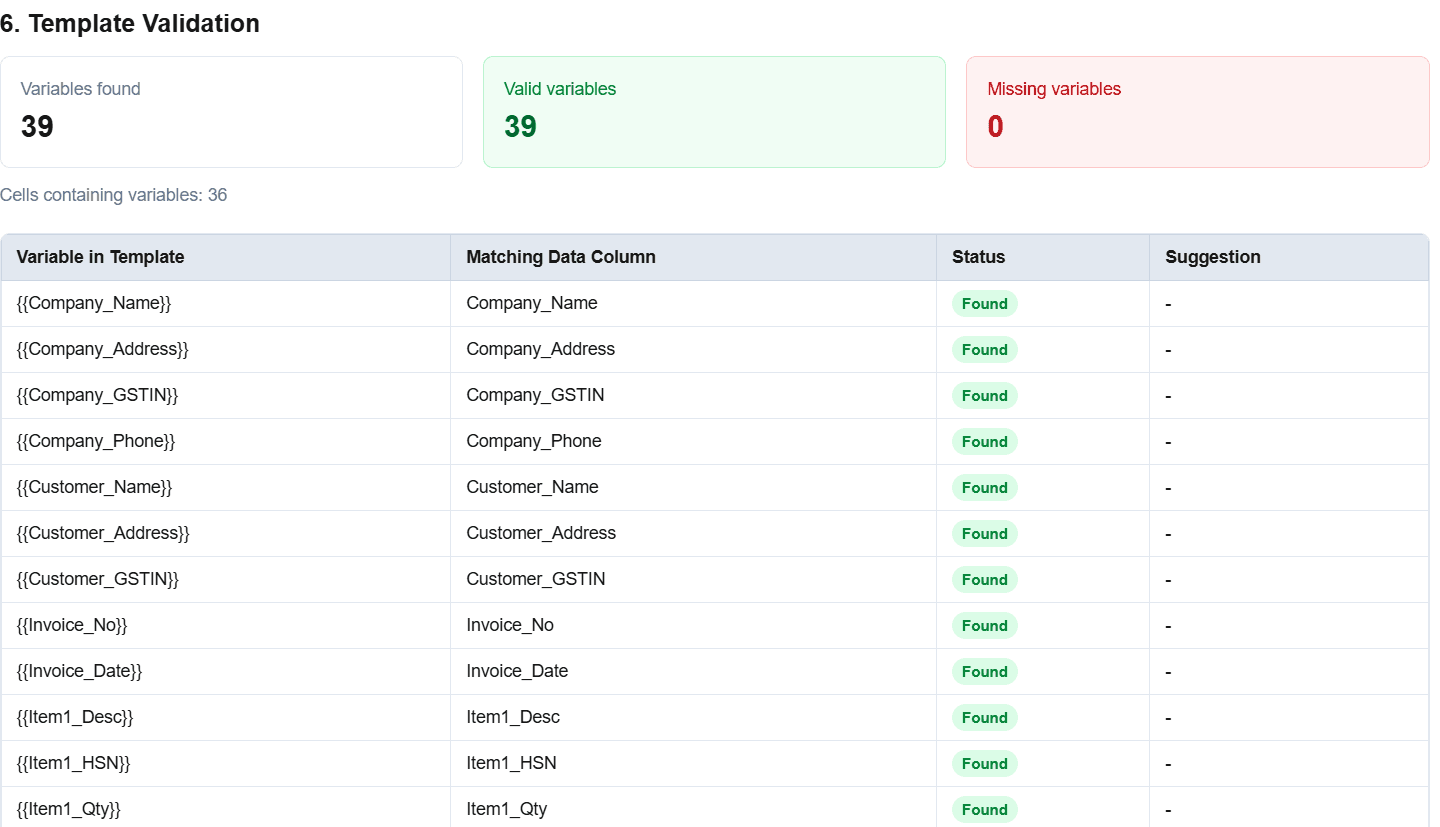This screenshot has width=1440, height=827.
Task: Click matching column value Company_Phone
Action: coord(534,441)
